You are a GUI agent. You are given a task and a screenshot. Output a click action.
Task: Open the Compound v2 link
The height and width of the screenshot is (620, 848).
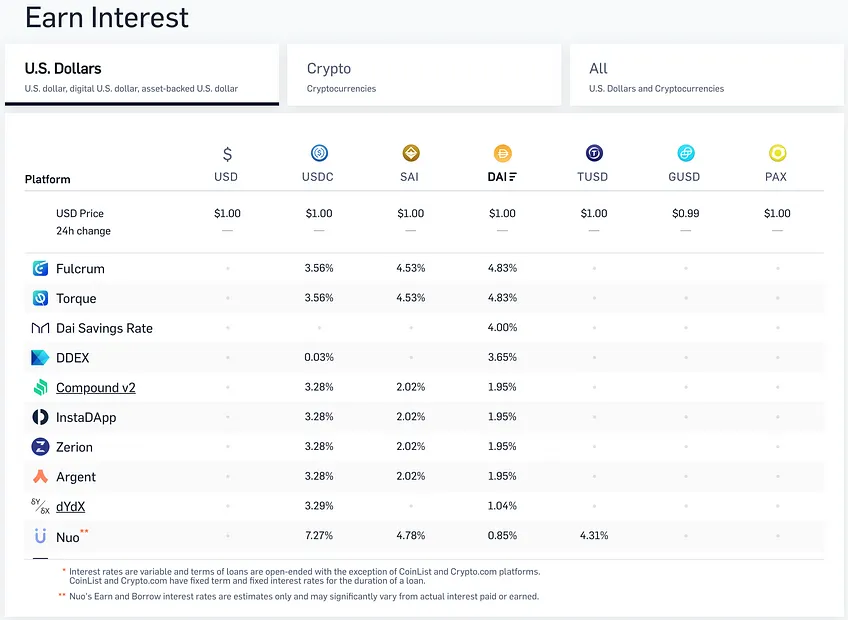(96, 388)
